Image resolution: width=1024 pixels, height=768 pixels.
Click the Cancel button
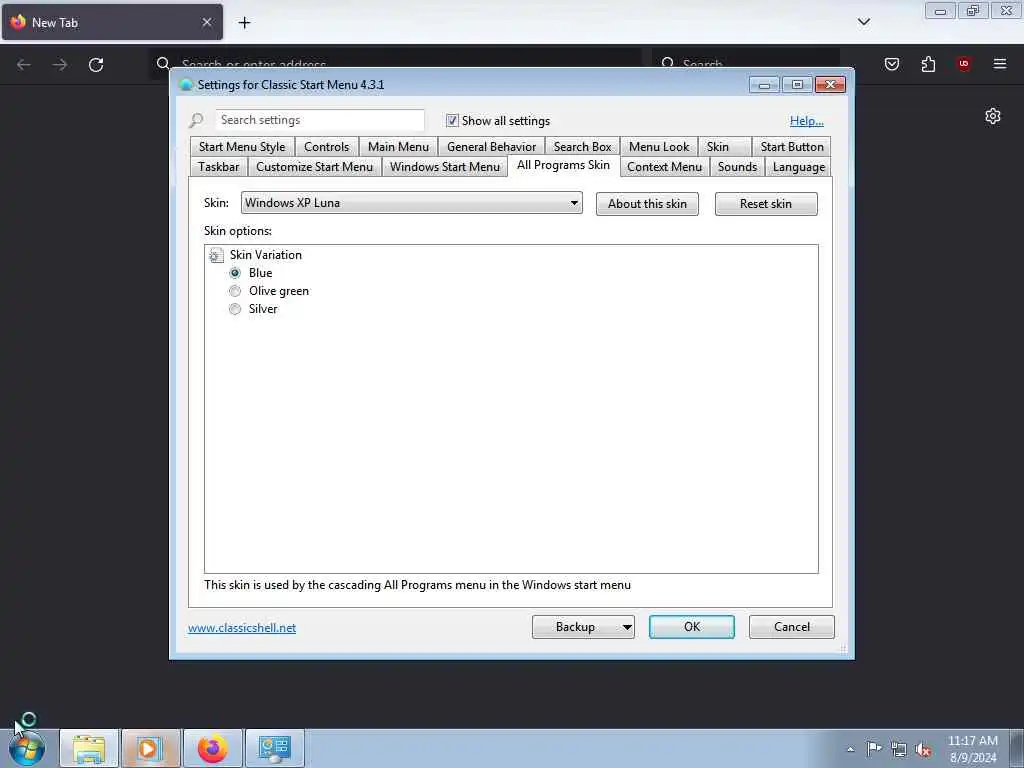pos(792,627)
